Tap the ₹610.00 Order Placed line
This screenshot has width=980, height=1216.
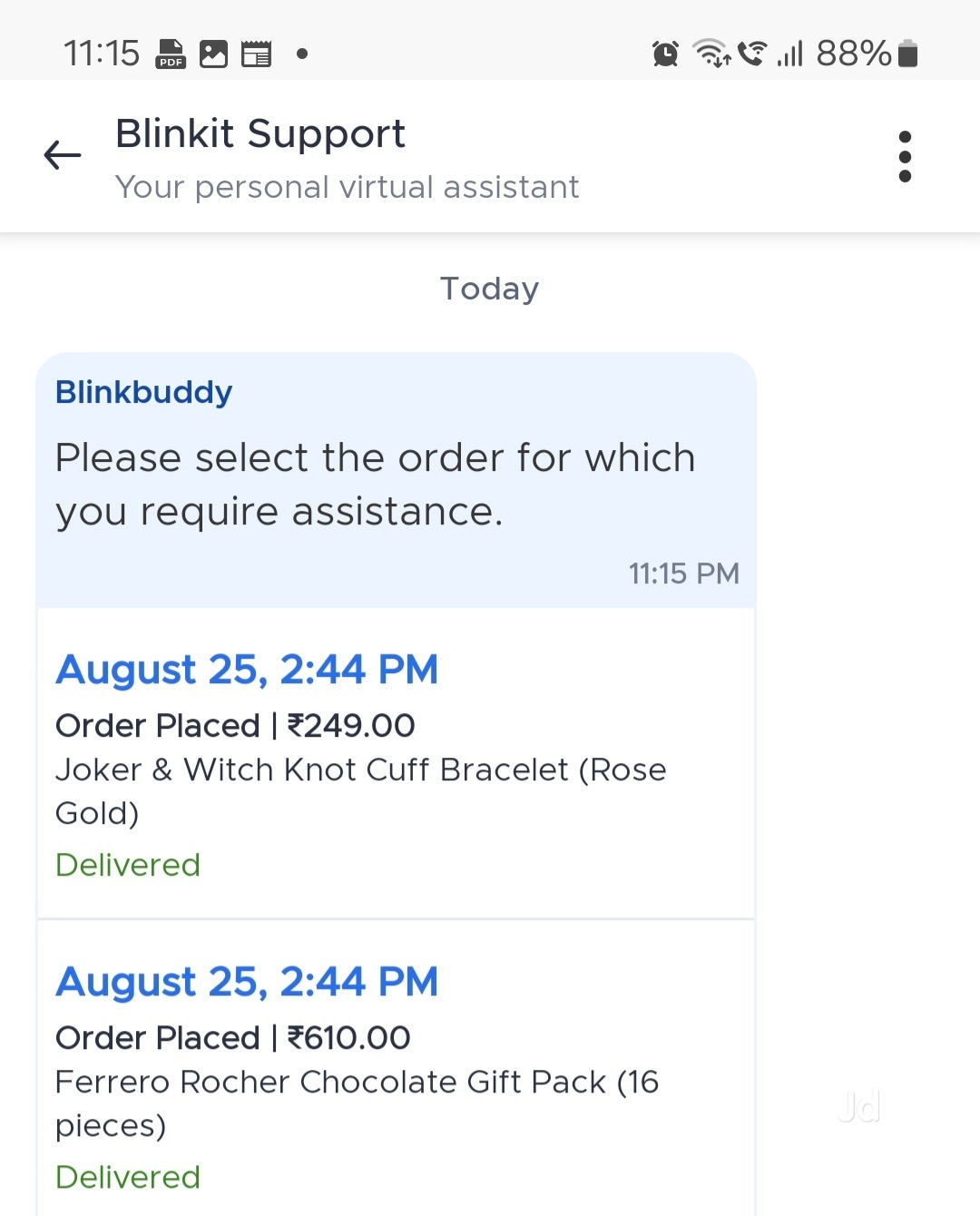[x=233, y=1038]
